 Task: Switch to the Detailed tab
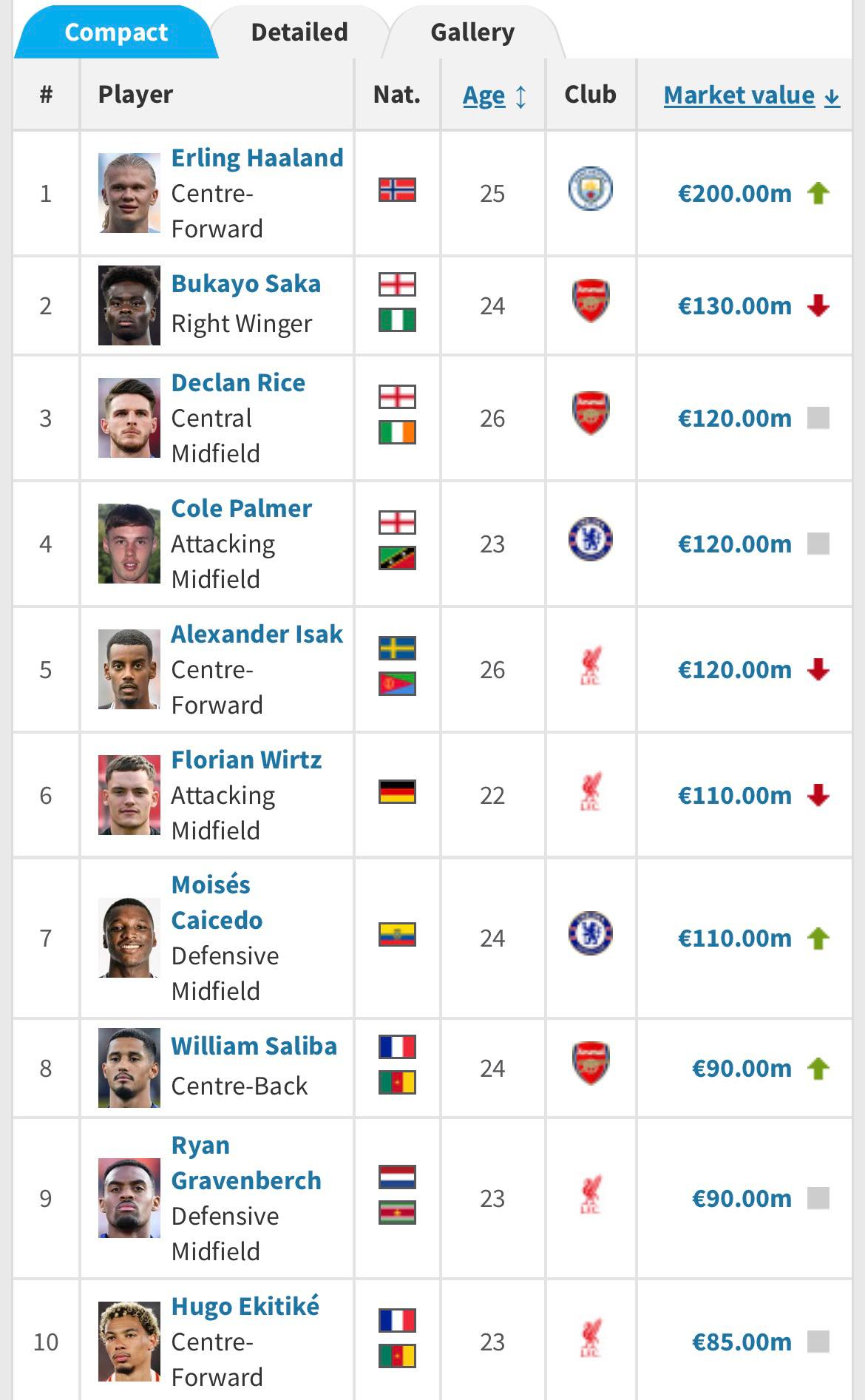(299, 33)
